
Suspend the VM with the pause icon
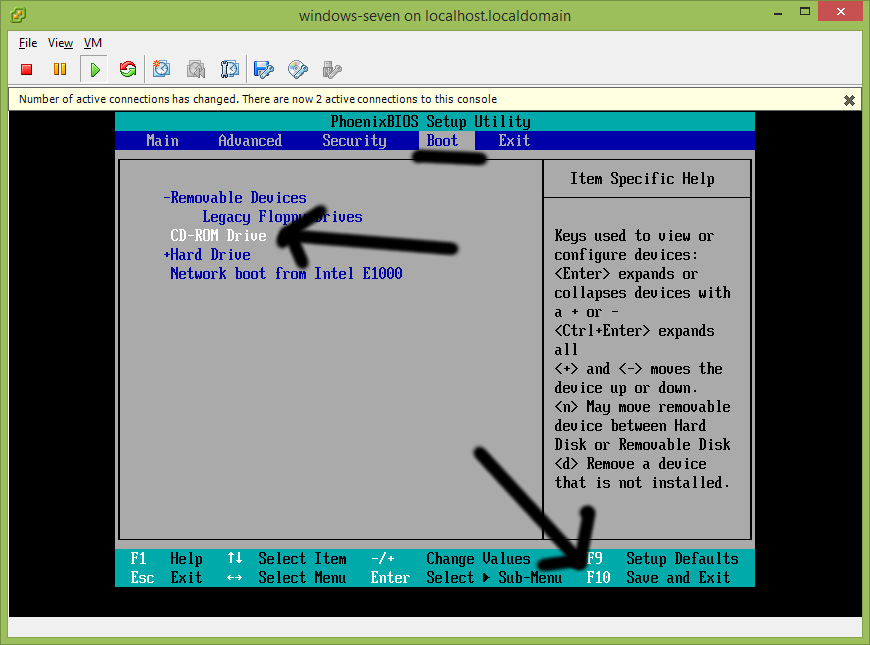tap(60, 69)
